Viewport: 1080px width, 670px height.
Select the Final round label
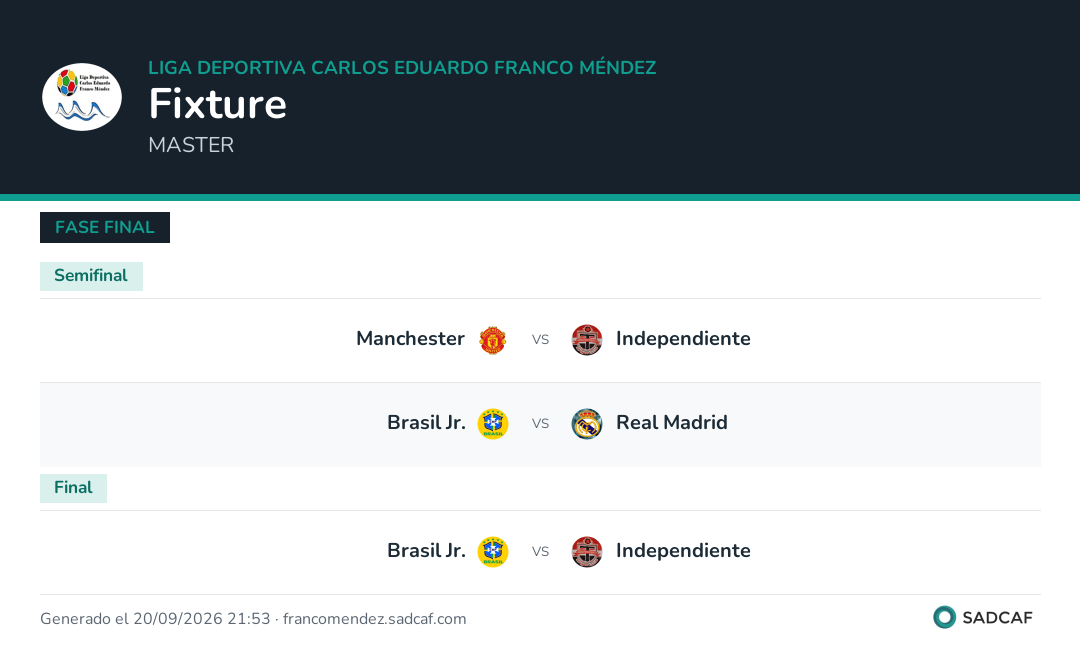(x=73, y=488)
